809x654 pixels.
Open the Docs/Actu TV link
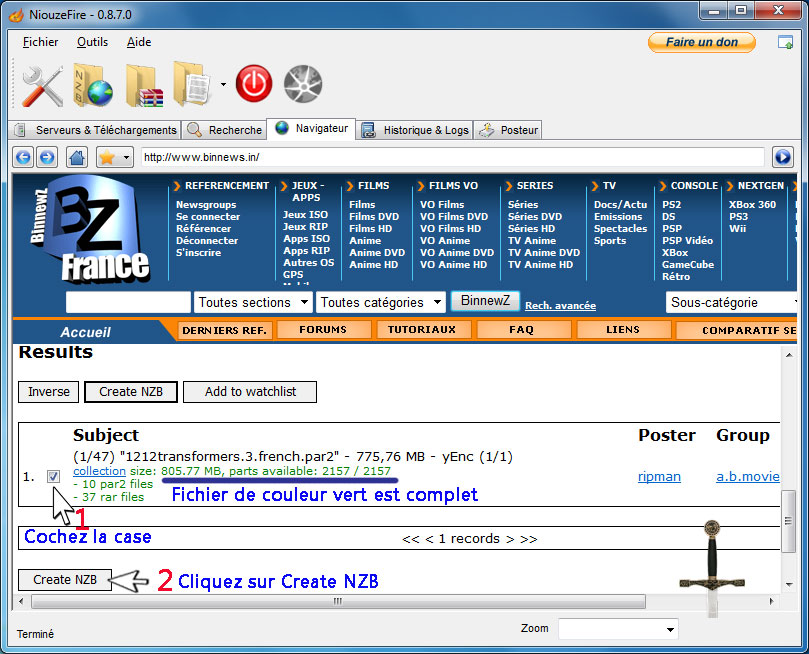coord(620,204)
